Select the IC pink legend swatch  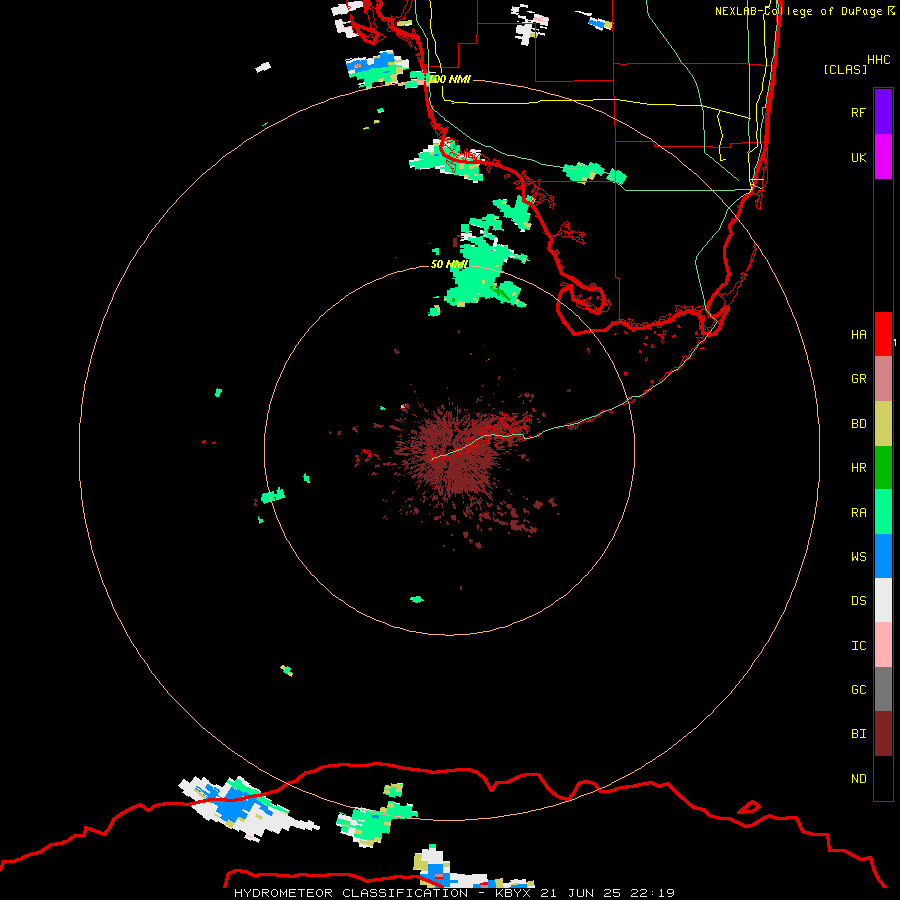point(883,645)
